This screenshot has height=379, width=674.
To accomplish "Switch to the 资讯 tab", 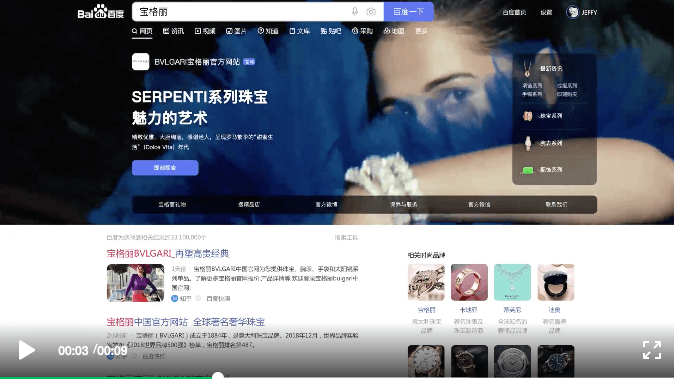I will point(173,31).
